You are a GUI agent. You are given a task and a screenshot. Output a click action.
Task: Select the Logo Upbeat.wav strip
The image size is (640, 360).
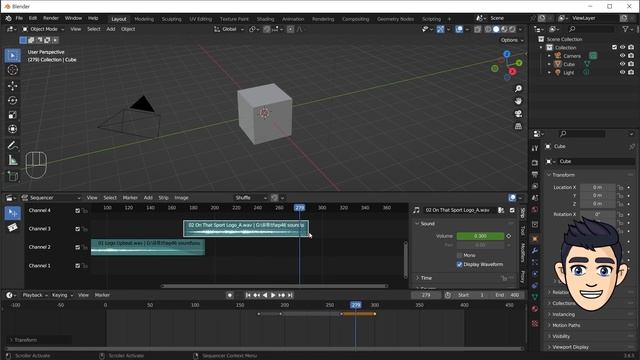(148, 247)
